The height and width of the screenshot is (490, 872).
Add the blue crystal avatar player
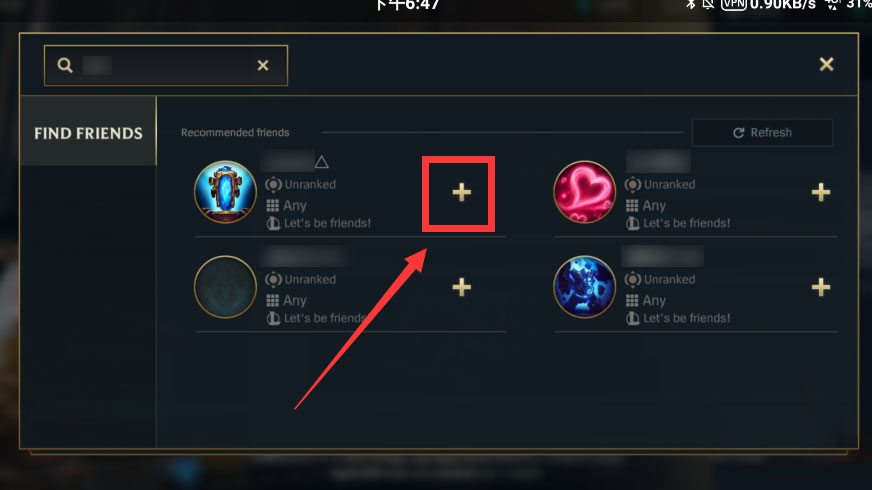point(820,288)
